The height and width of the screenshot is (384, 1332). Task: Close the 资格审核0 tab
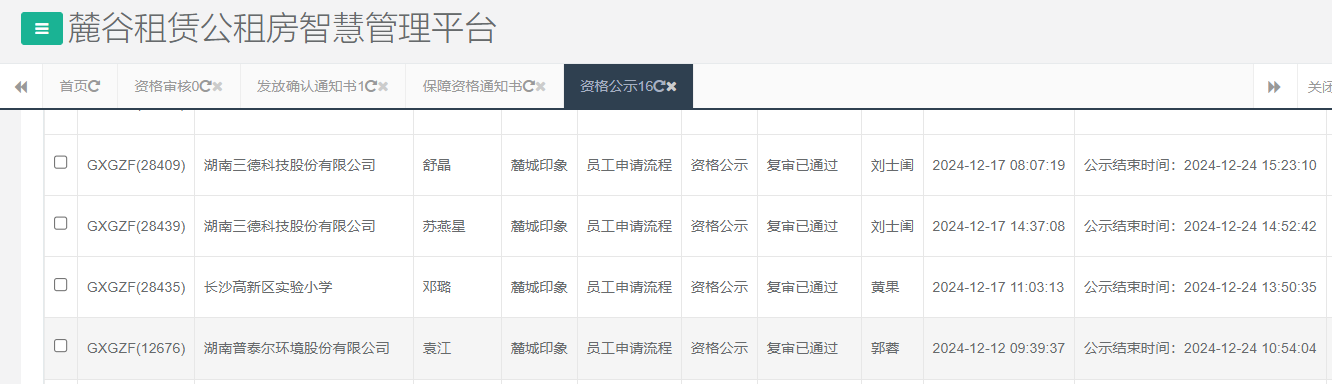[217, 87]
